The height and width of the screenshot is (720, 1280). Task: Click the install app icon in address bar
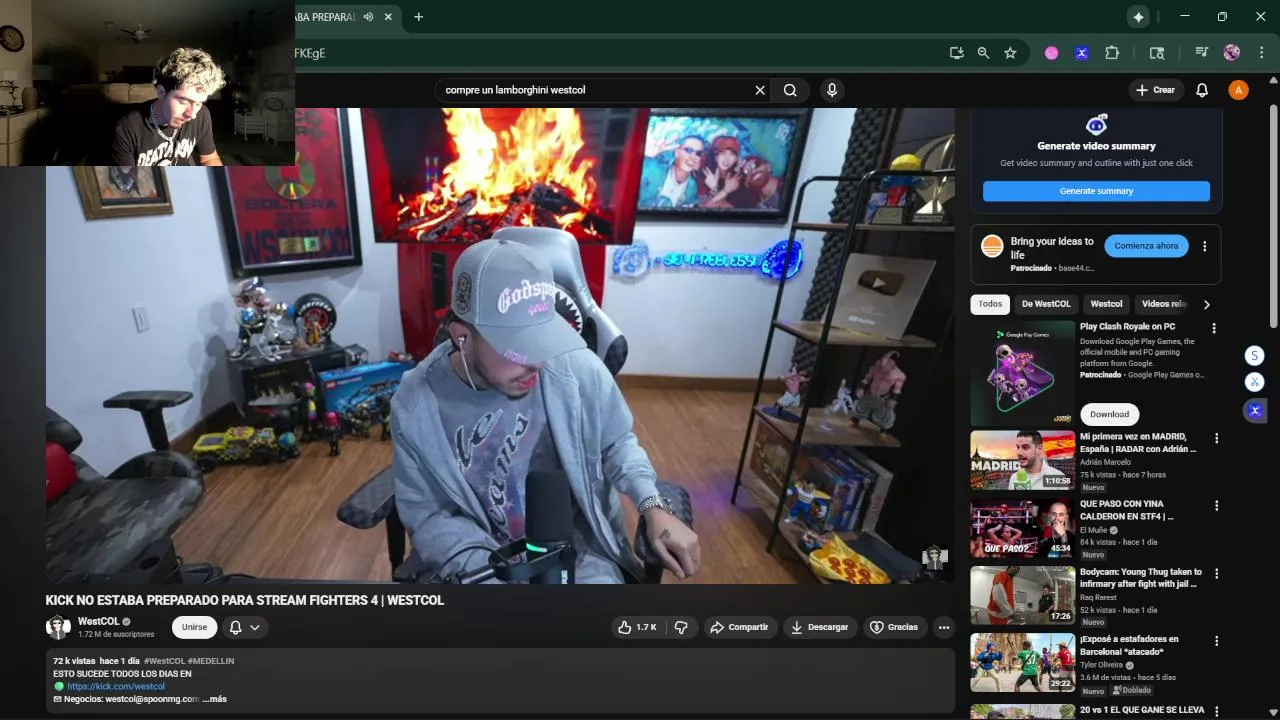[957, 53]
